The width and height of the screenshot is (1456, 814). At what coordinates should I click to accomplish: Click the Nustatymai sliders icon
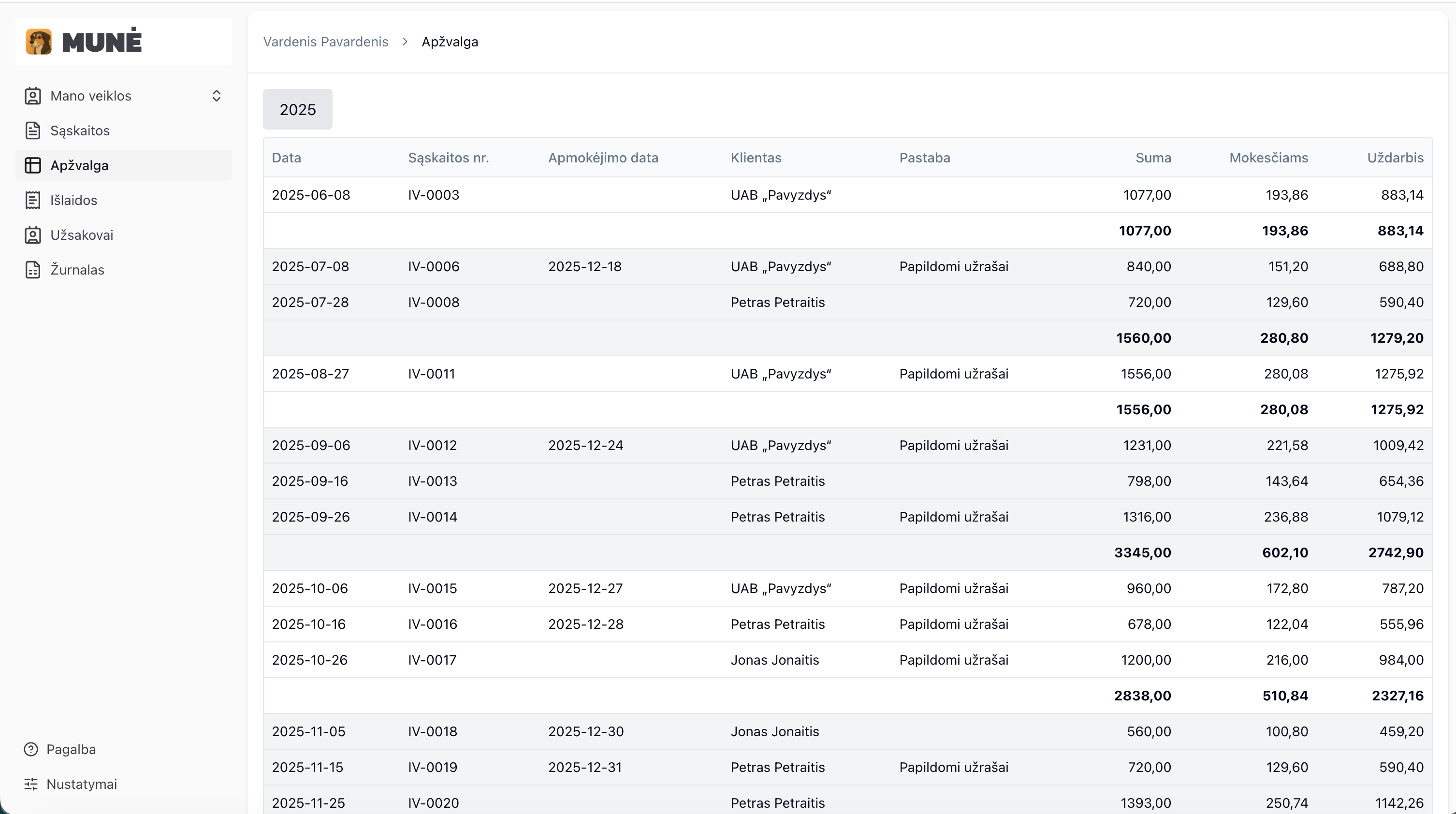[x=31, y=784]
